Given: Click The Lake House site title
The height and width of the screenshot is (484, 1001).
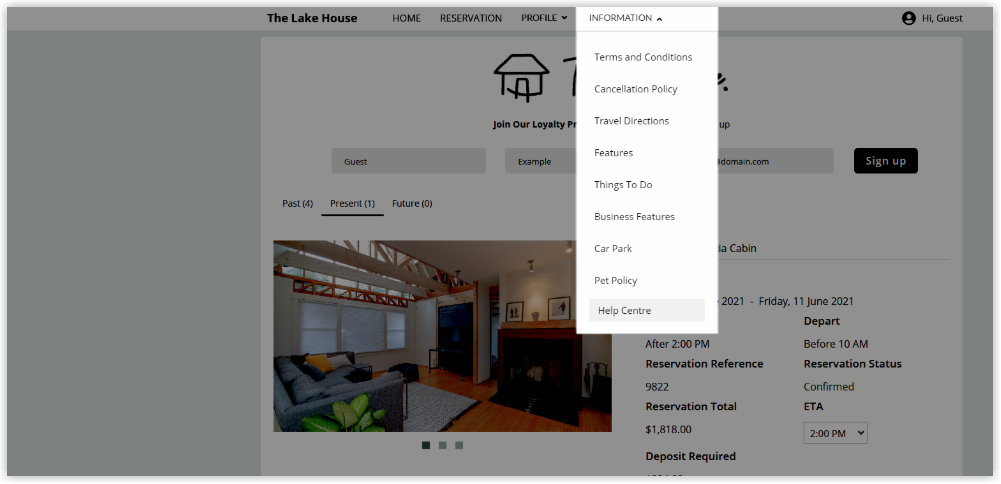Looking at the screenshot, I should pos(312,18).
